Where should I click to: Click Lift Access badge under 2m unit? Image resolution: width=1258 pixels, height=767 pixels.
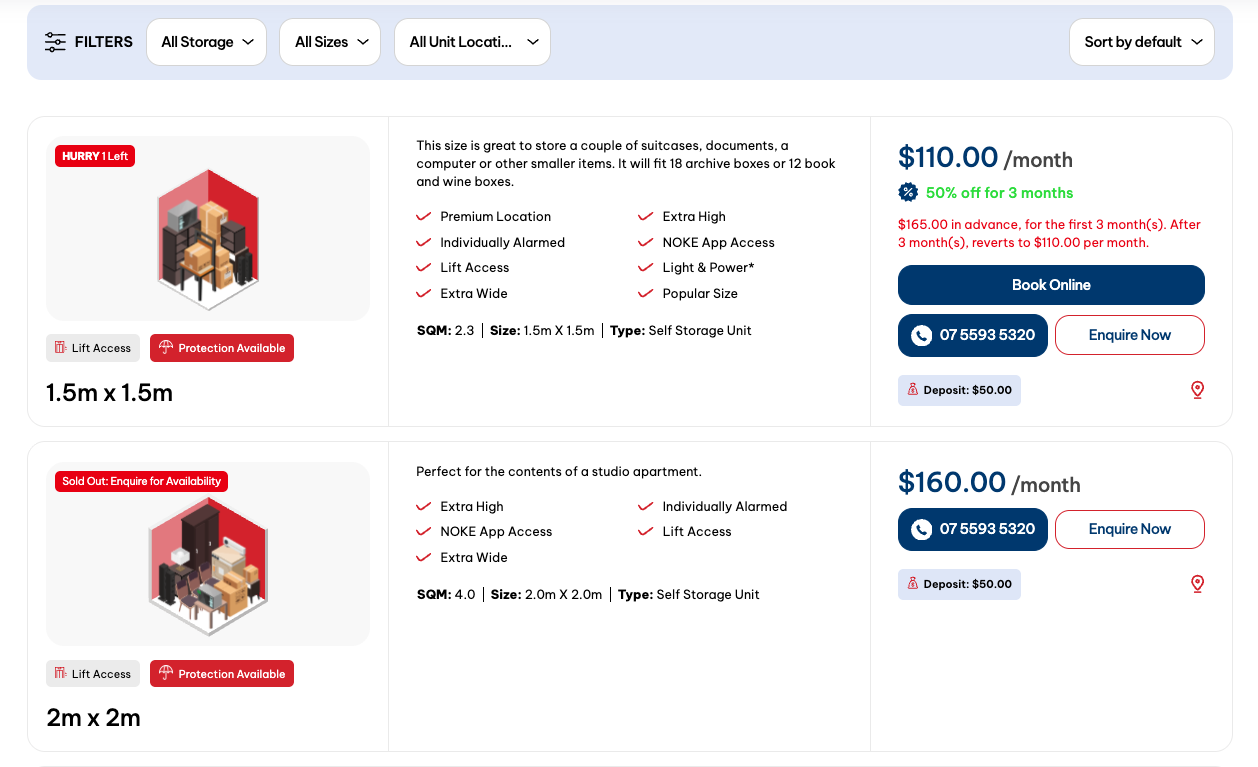point(93,674)
